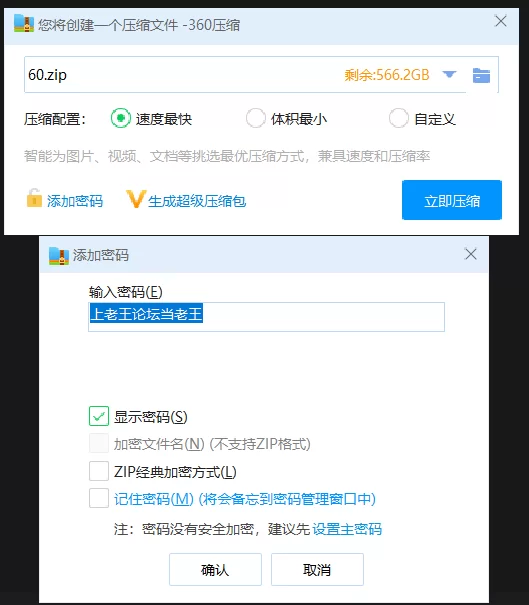Select the 速度最快 radio option

(x=121, y=118)
